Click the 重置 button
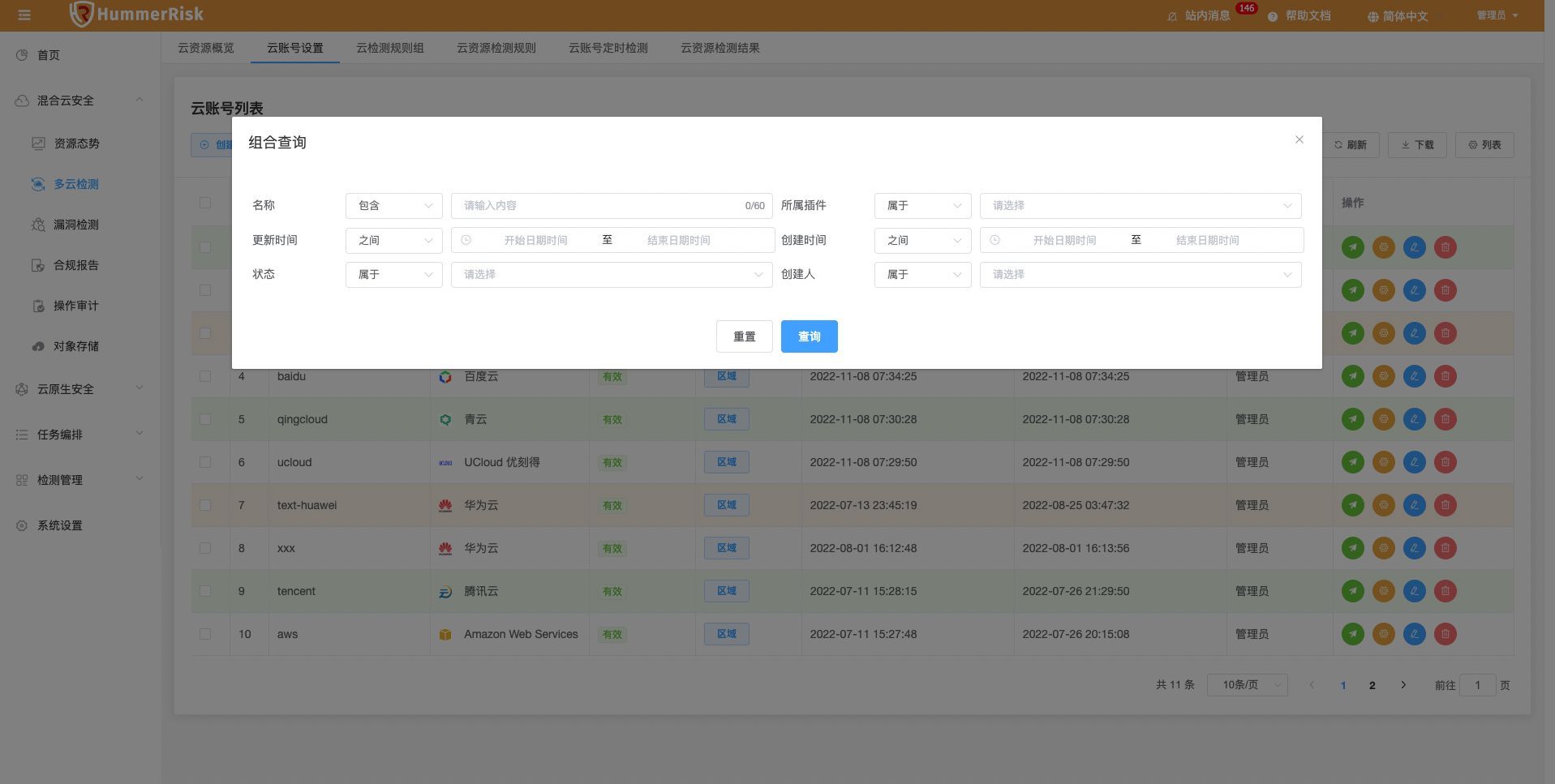Viewport: 1555px width, 784px height. pos(745,336)
